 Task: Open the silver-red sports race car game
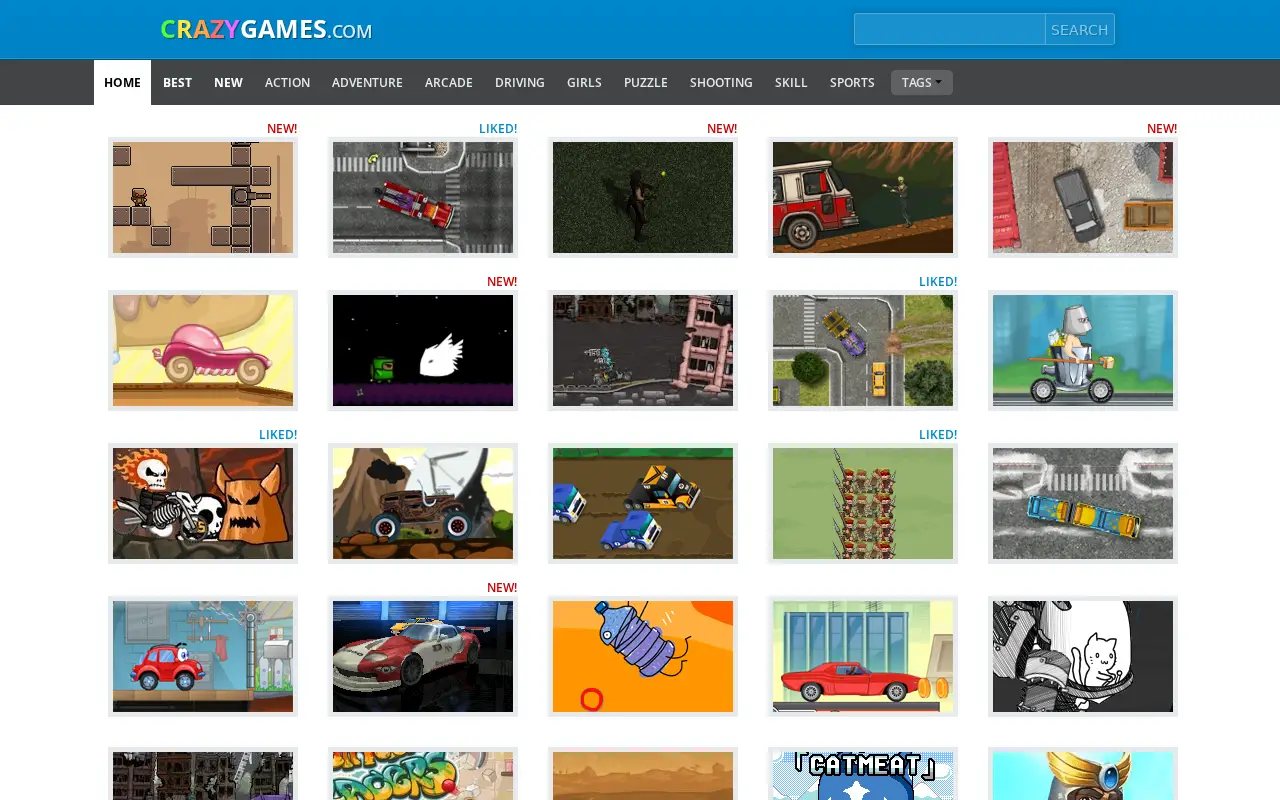click(423, 656)
